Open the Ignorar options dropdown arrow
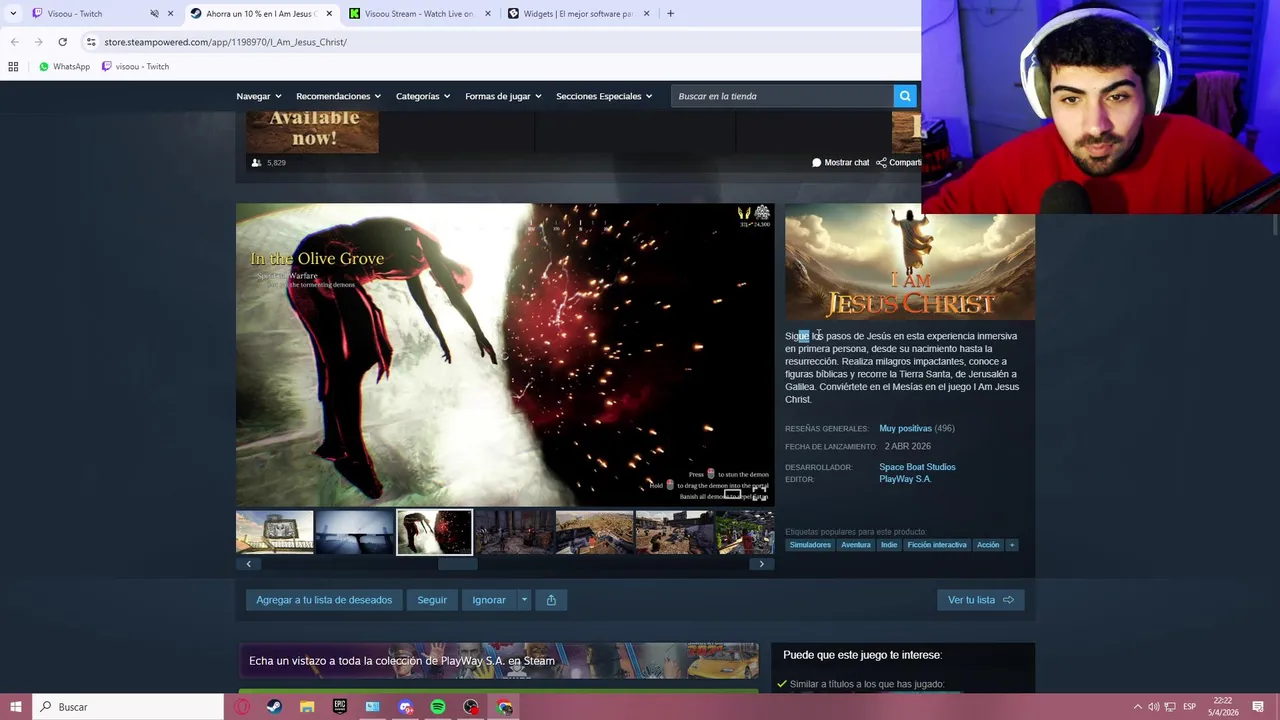The image size is (1280, 720). (x=524, y=600)
